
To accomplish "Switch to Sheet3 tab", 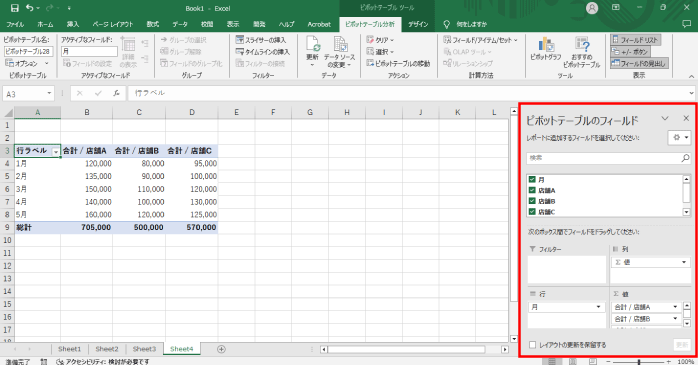I will (144, 349).
